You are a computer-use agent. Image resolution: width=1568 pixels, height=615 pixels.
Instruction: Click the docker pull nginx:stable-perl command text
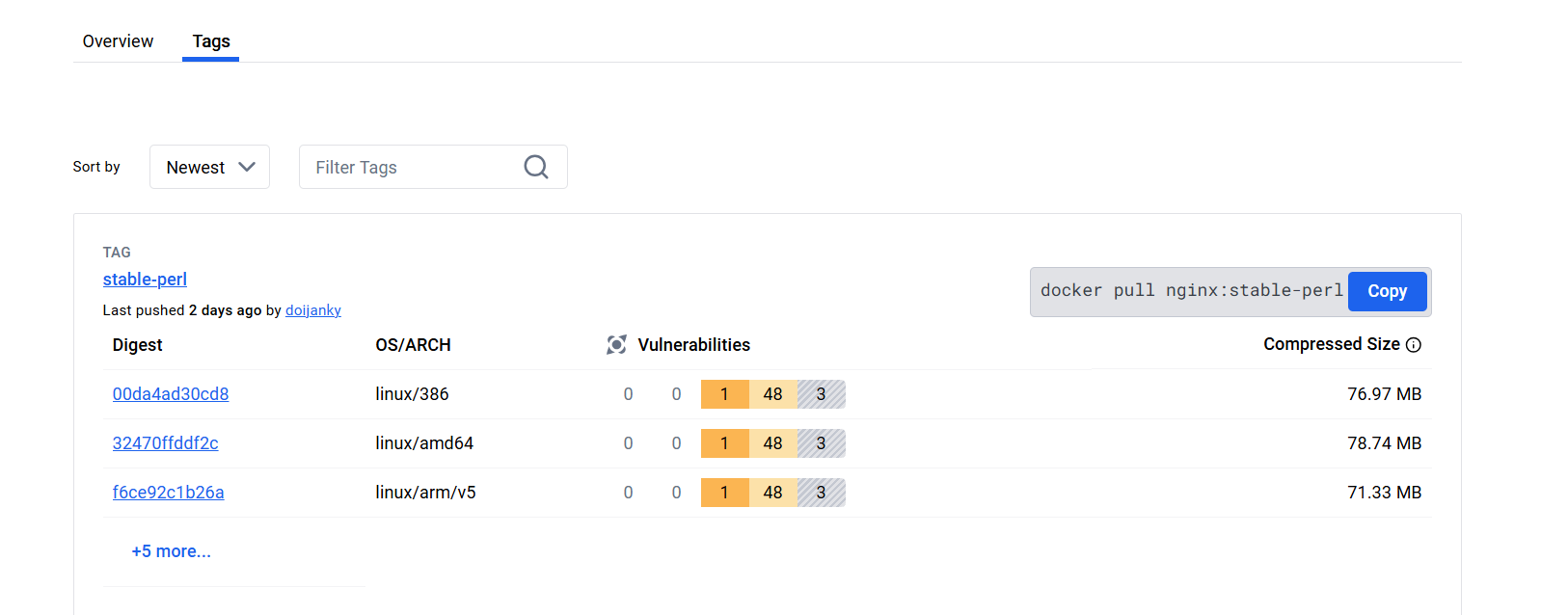click(1192, 290)
